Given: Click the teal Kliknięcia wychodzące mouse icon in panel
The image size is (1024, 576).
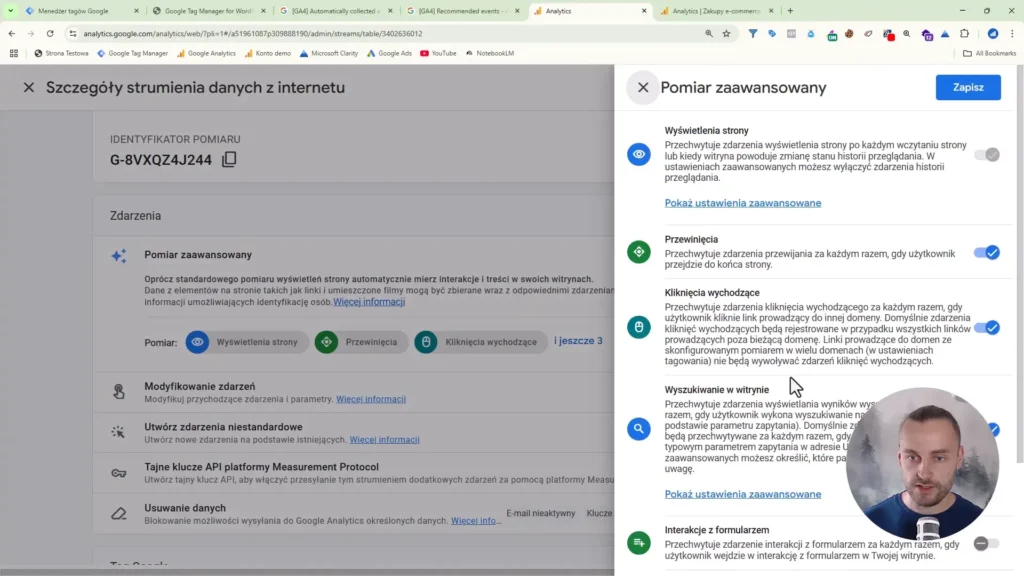Looking at the screenshot, I should [639, 327].
